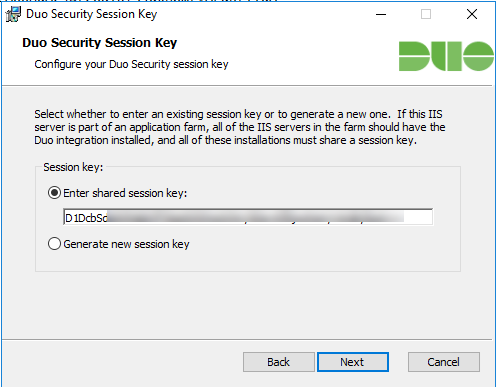Cancel the Duo installation
Viewport: 497px width, 387px height.
[444, 362]
